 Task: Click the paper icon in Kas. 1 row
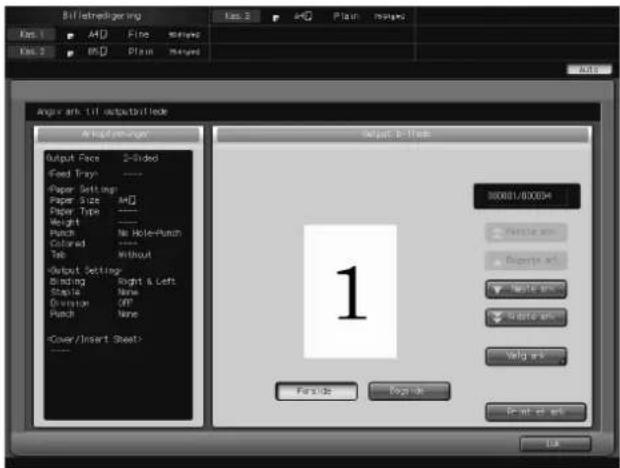click(x=70, y=36)
